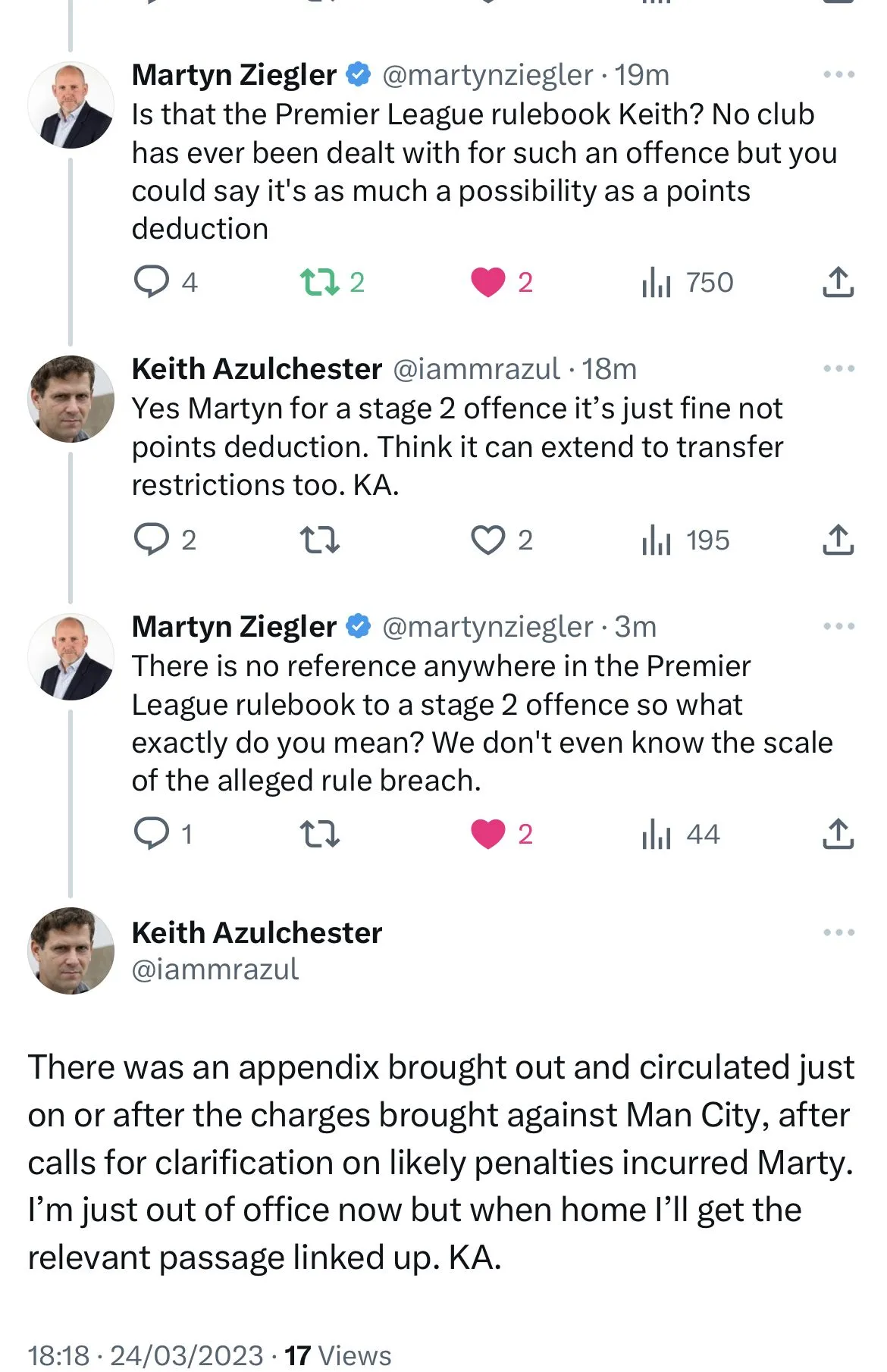Retweet Martyn Ziegler's 3m tweet

319,834
